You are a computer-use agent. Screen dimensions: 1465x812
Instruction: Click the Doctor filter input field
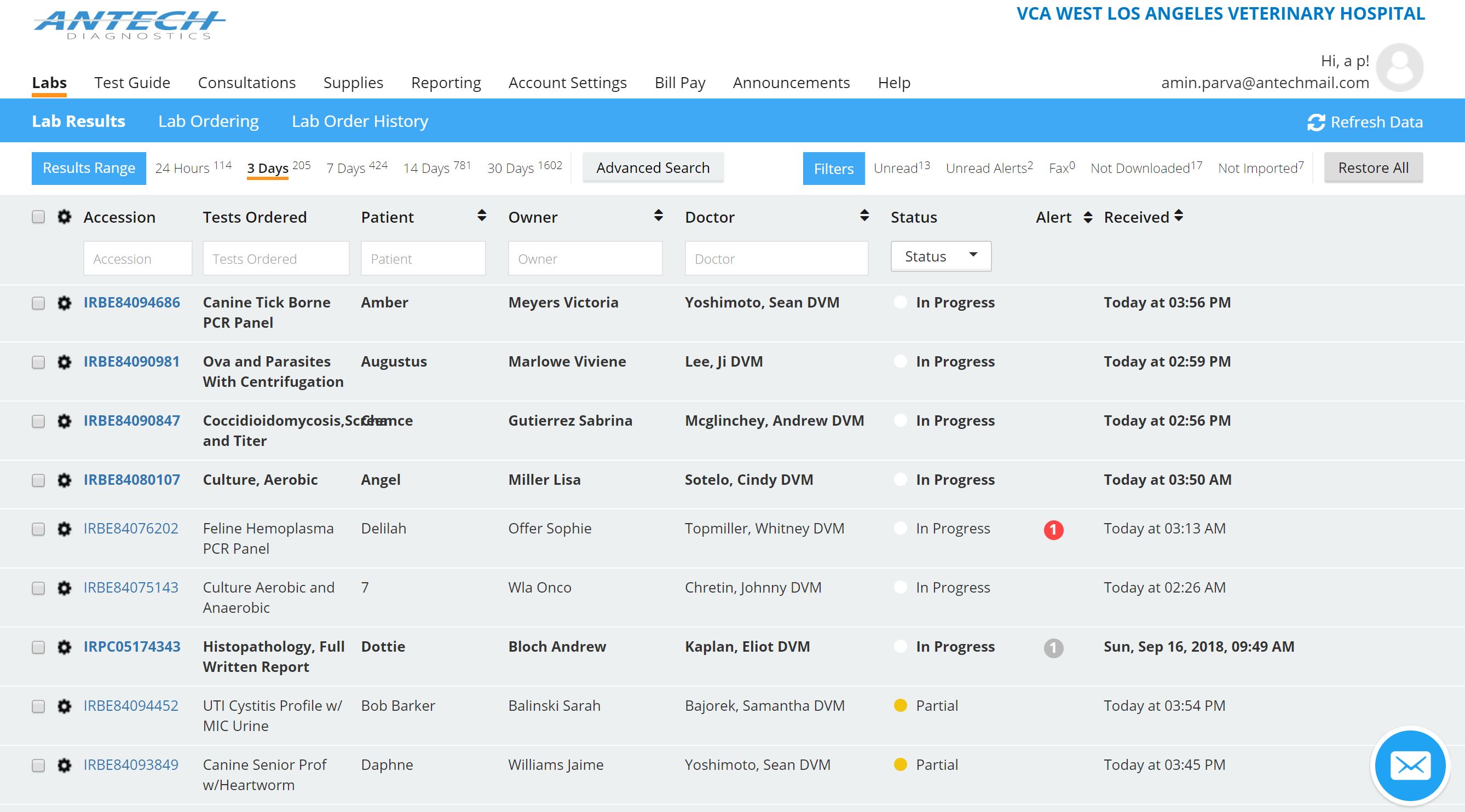776,259
